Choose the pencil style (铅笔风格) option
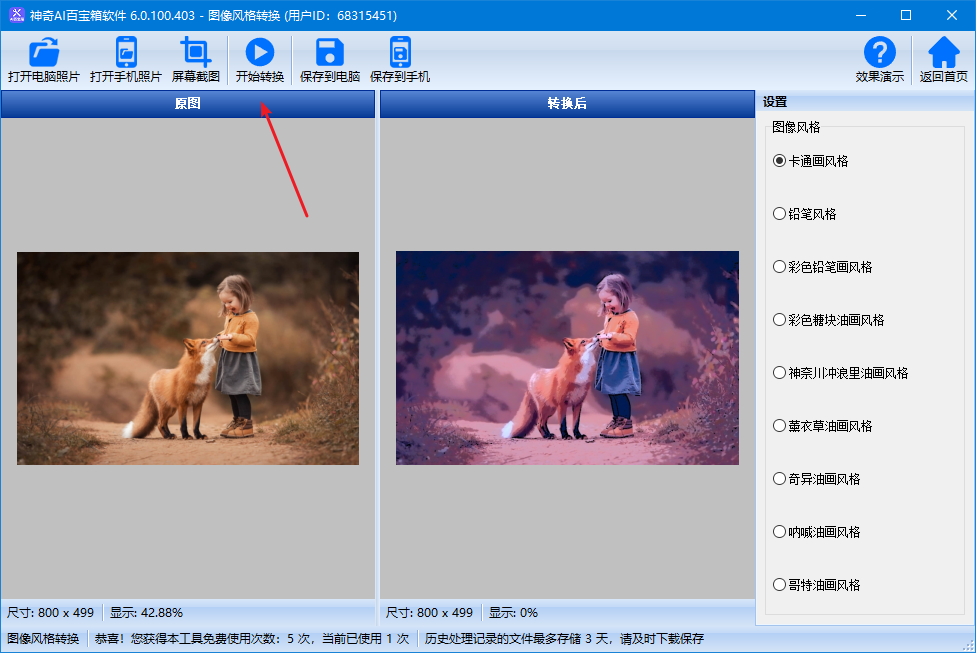976x653 pixels. 780,213
